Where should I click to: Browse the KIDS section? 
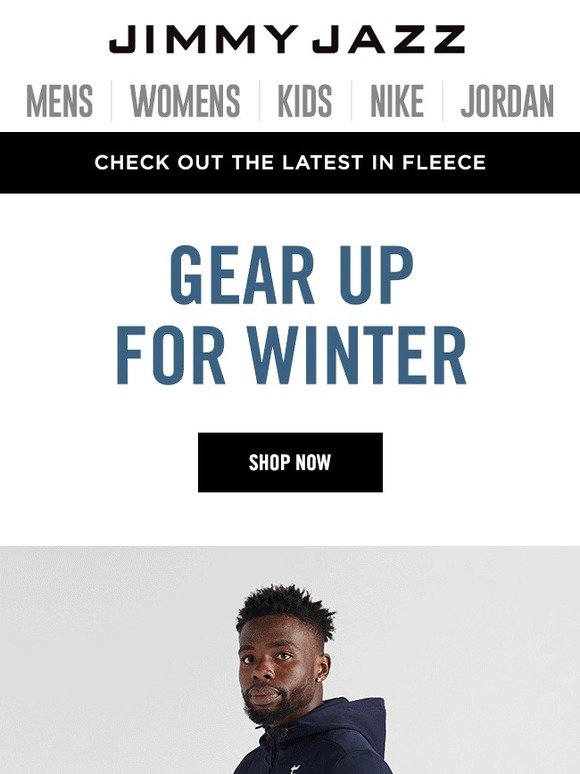305,101
